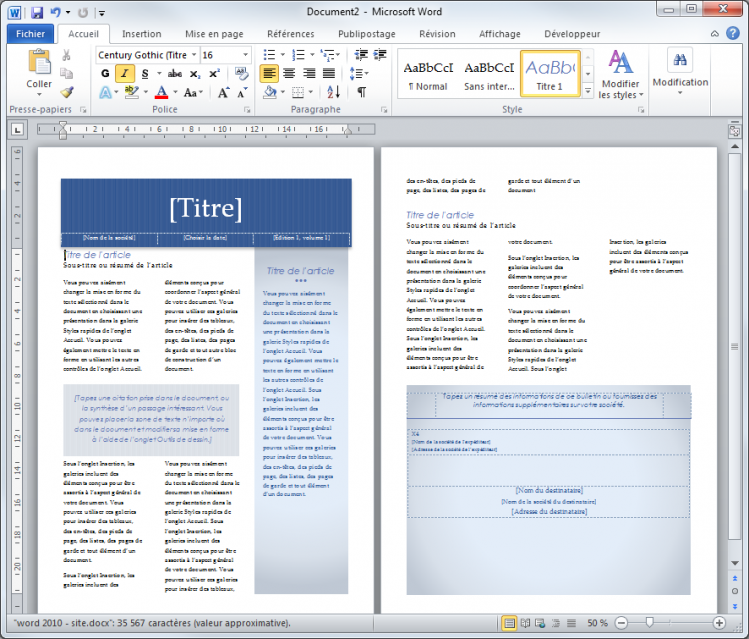The image size is (749, 639).
Task: Switch to the Révision tab
Action: 437,33
